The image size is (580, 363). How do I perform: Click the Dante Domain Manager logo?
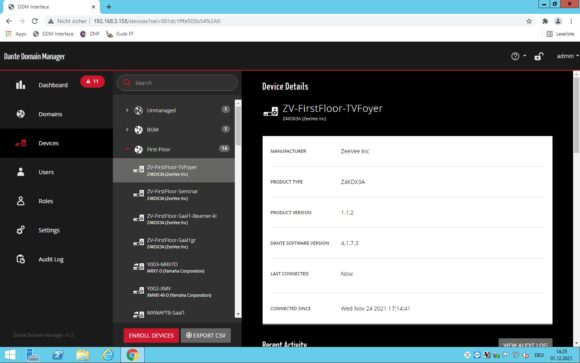[34, 57]
